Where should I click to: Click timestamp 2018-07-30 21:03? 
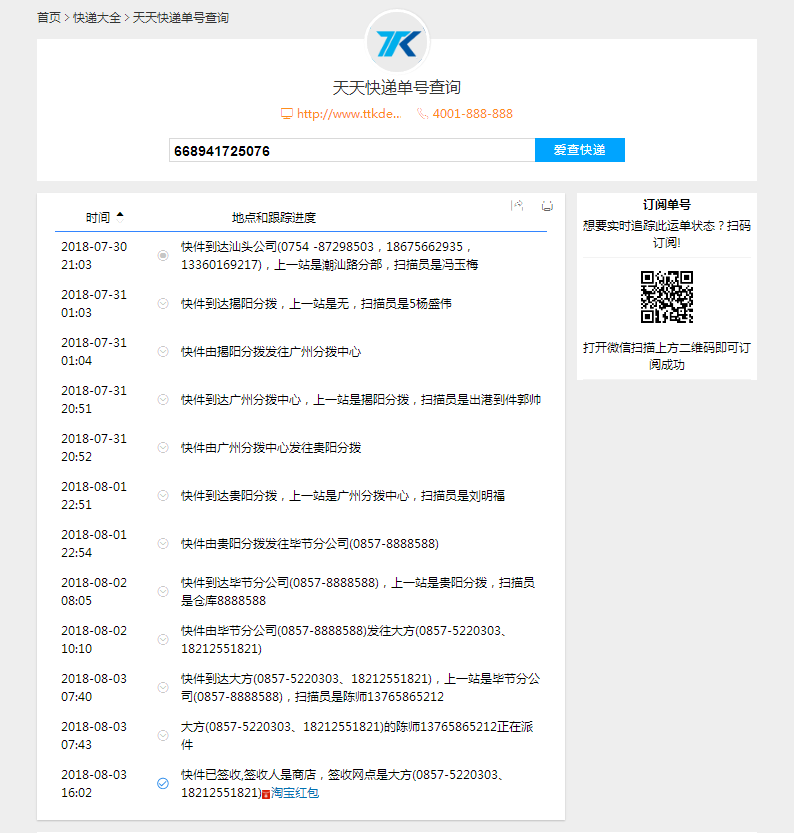pyautogui.click(x=94, y=256)
